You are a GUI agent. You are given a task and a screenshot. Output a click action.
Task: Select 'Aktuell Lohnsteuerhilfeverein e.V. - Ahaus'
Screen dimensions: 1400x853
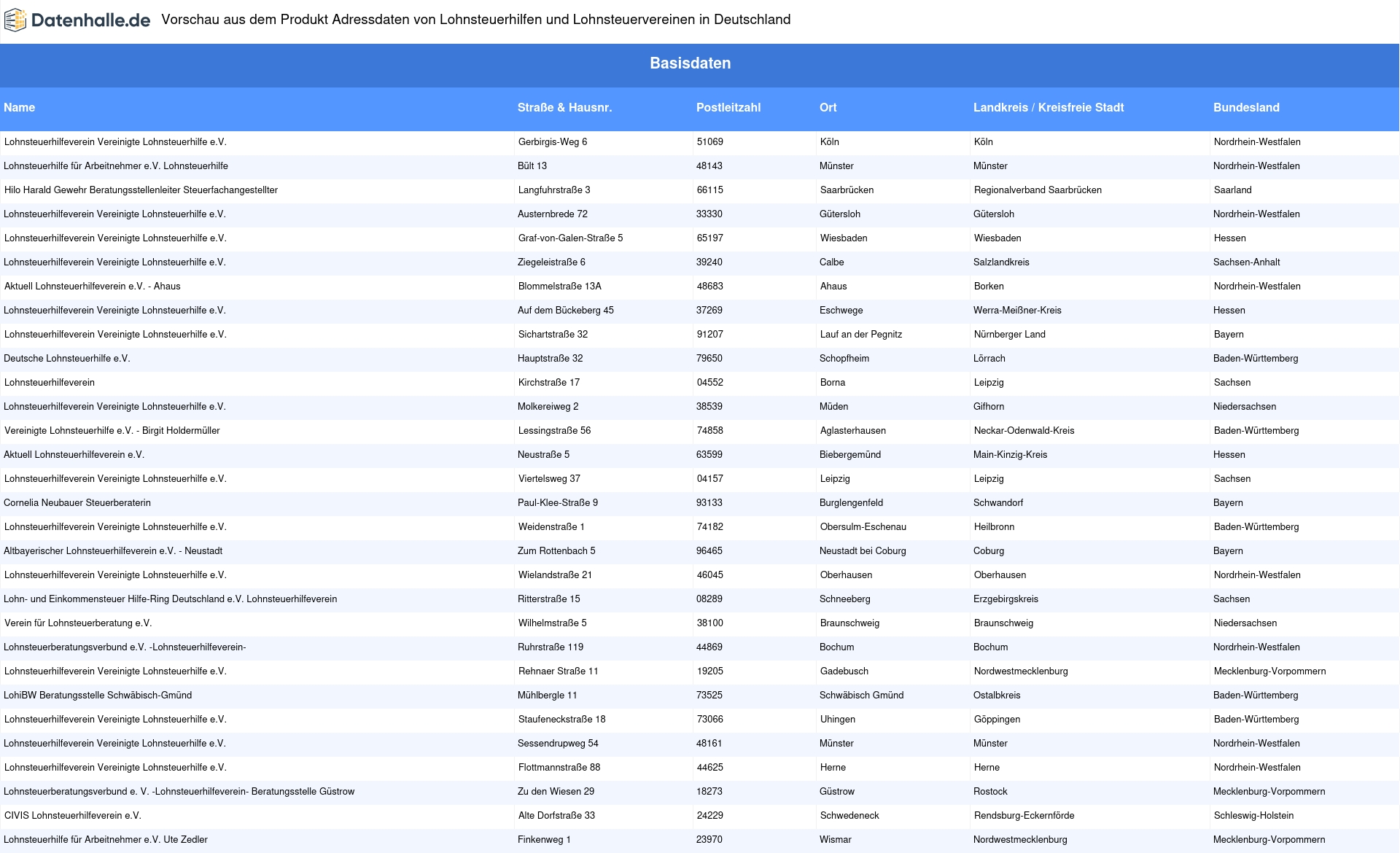(x=93, y=286)
